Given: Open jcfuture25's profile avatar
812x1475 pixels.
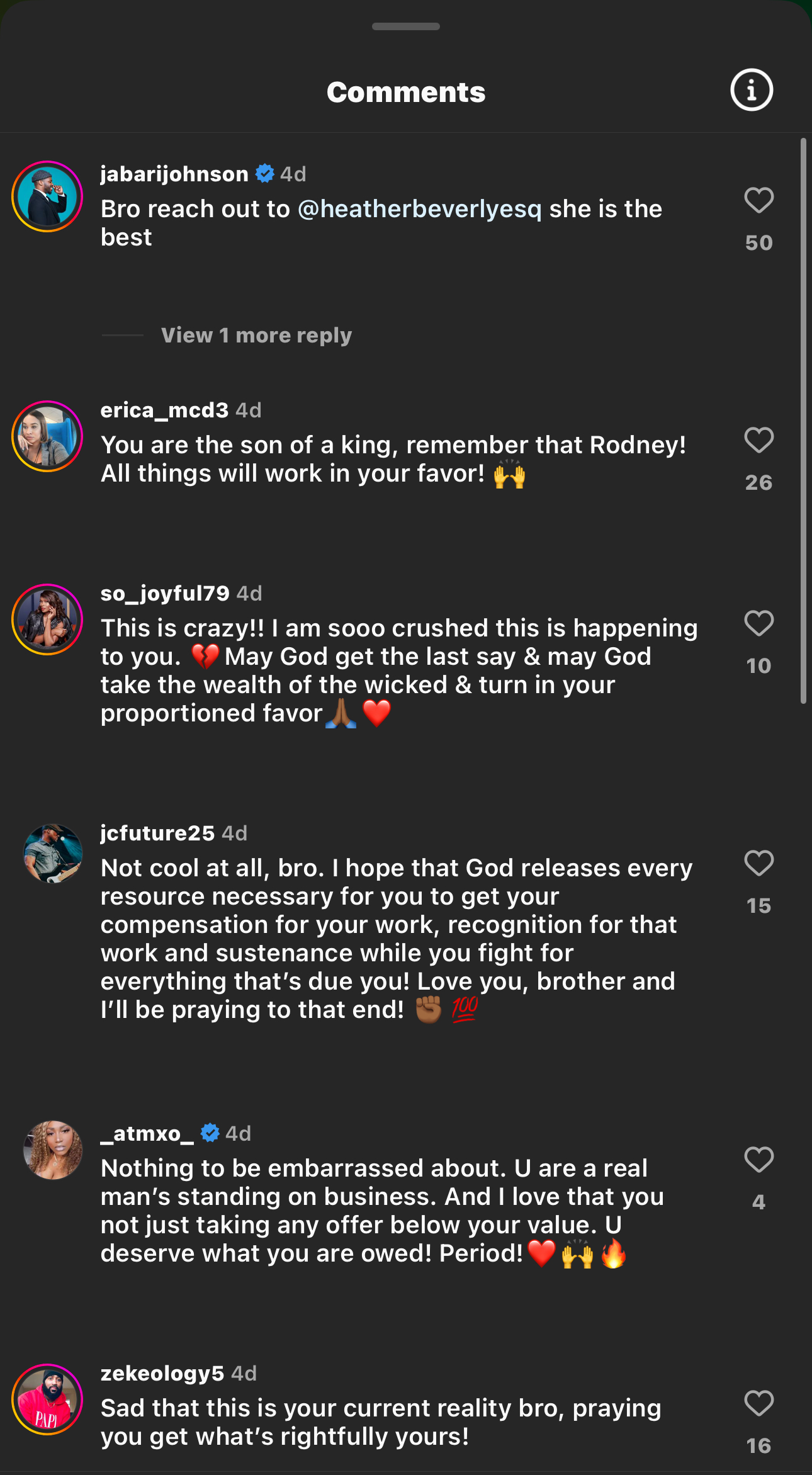Looking at the screenshot, I should point(53,853).
